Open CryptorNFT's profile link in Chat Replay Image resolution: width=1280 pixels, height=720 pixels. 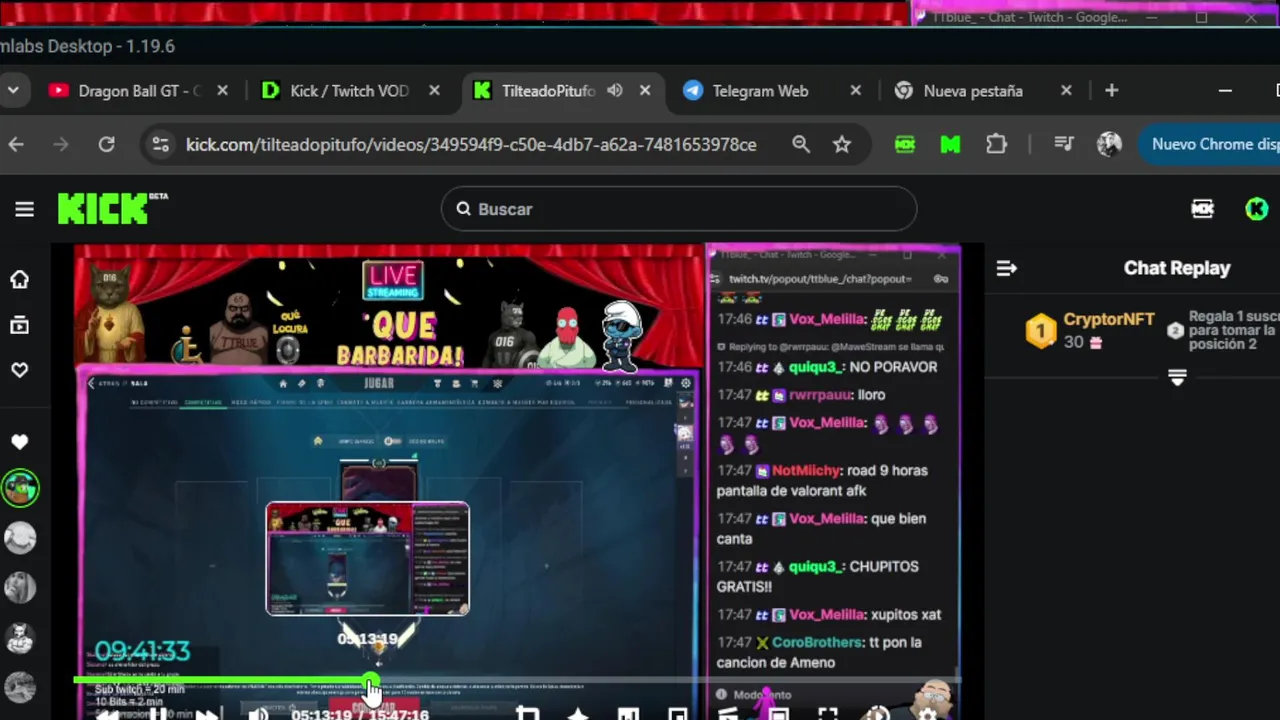(1108, 319)
